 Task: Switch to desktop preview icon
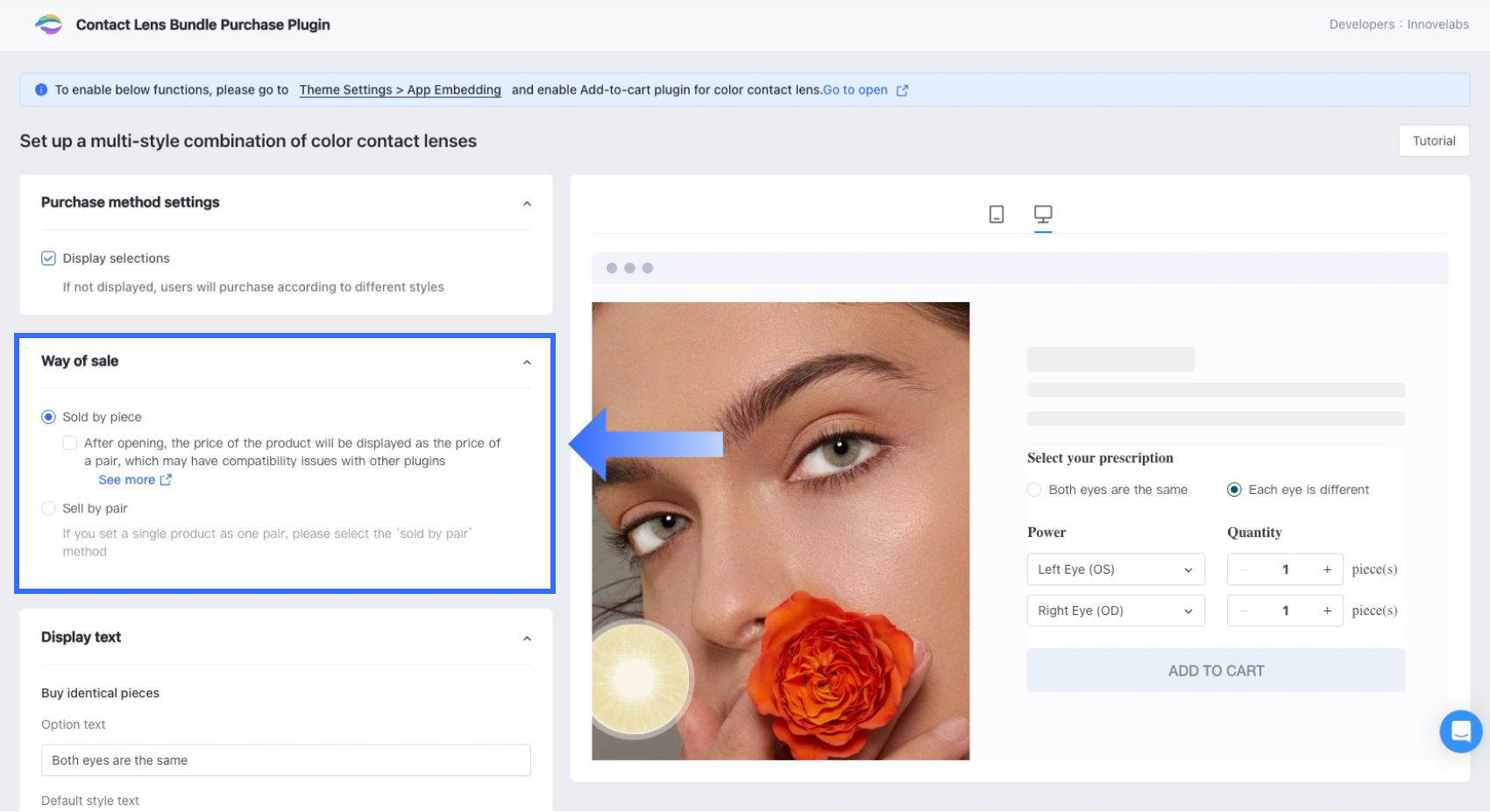coord(1042,215)
